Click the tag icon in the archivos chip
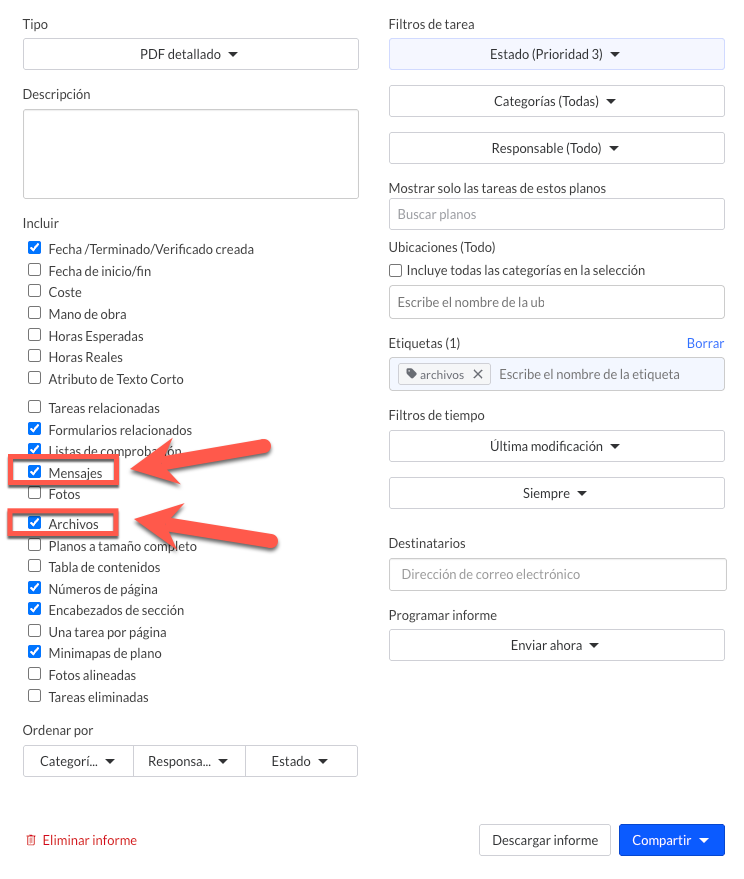The height and width of the screenshot is (879, 744). click(x=412, y=374)
